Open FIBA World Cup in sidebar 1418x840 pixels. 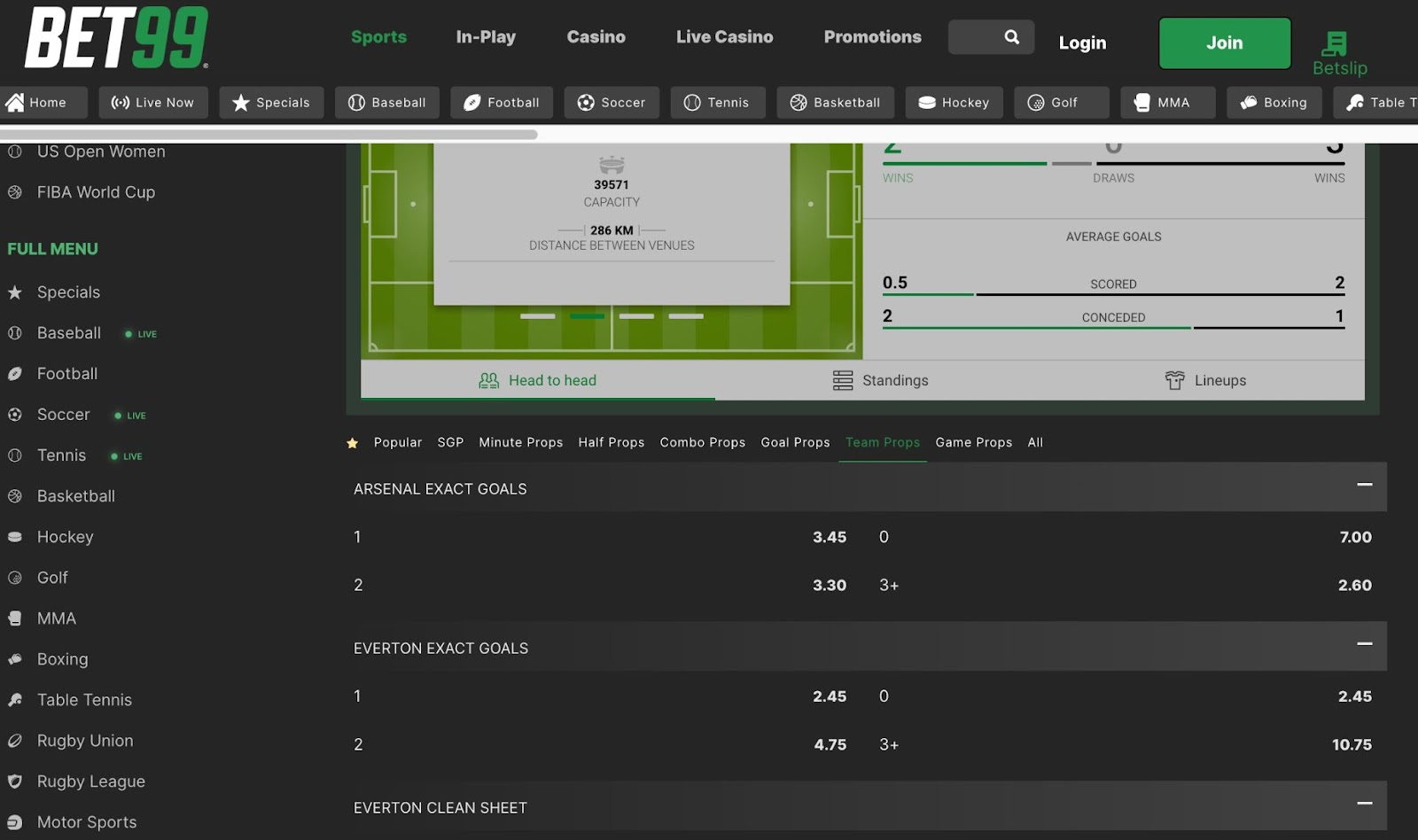click(x=96, y=192)
